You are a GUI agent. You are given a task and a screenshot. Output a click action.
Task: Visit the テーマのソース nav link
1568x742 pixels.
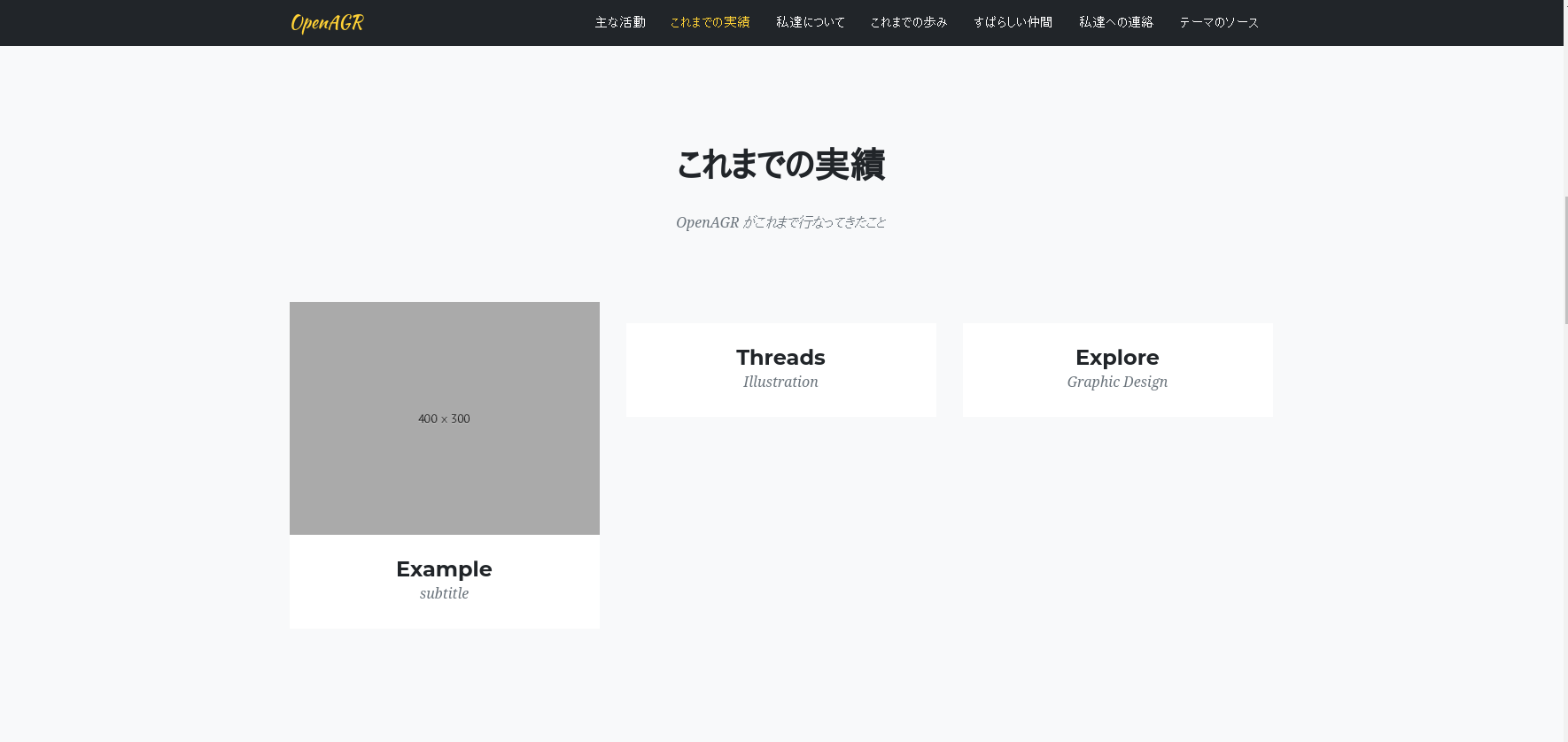click(1219, 22)
